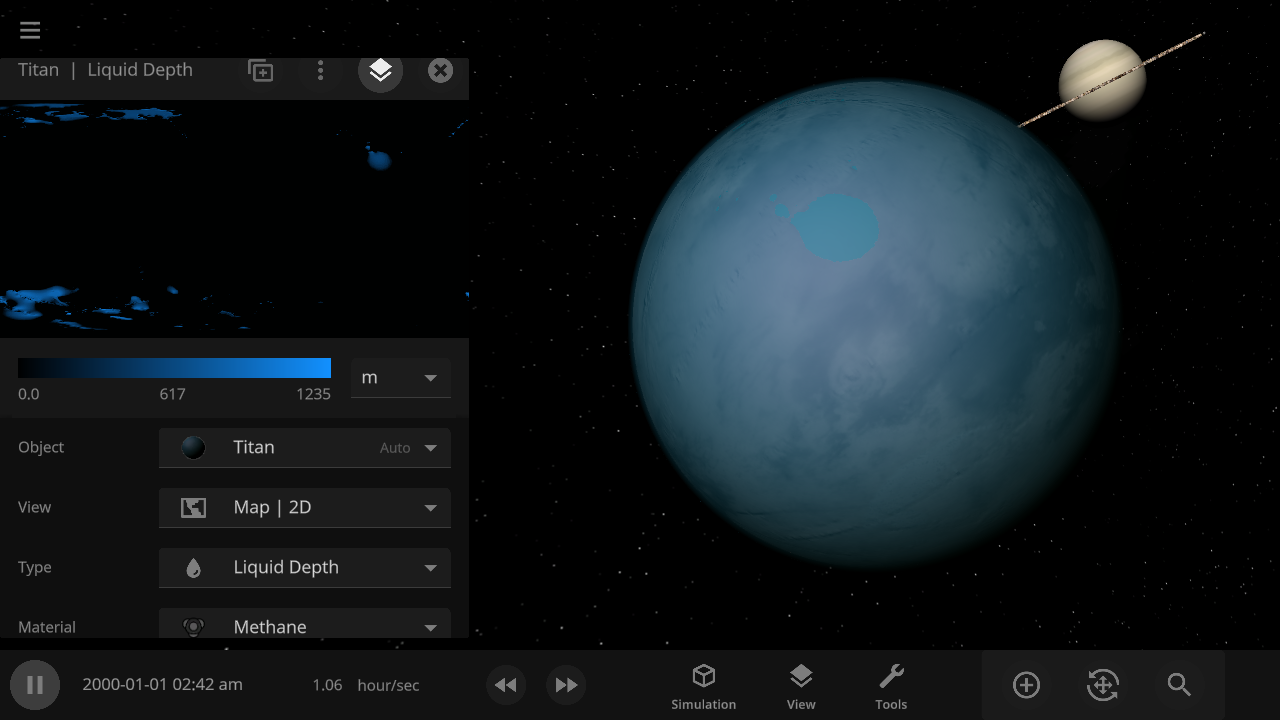Click the search magnifier icon

[x=1179, y=685]
